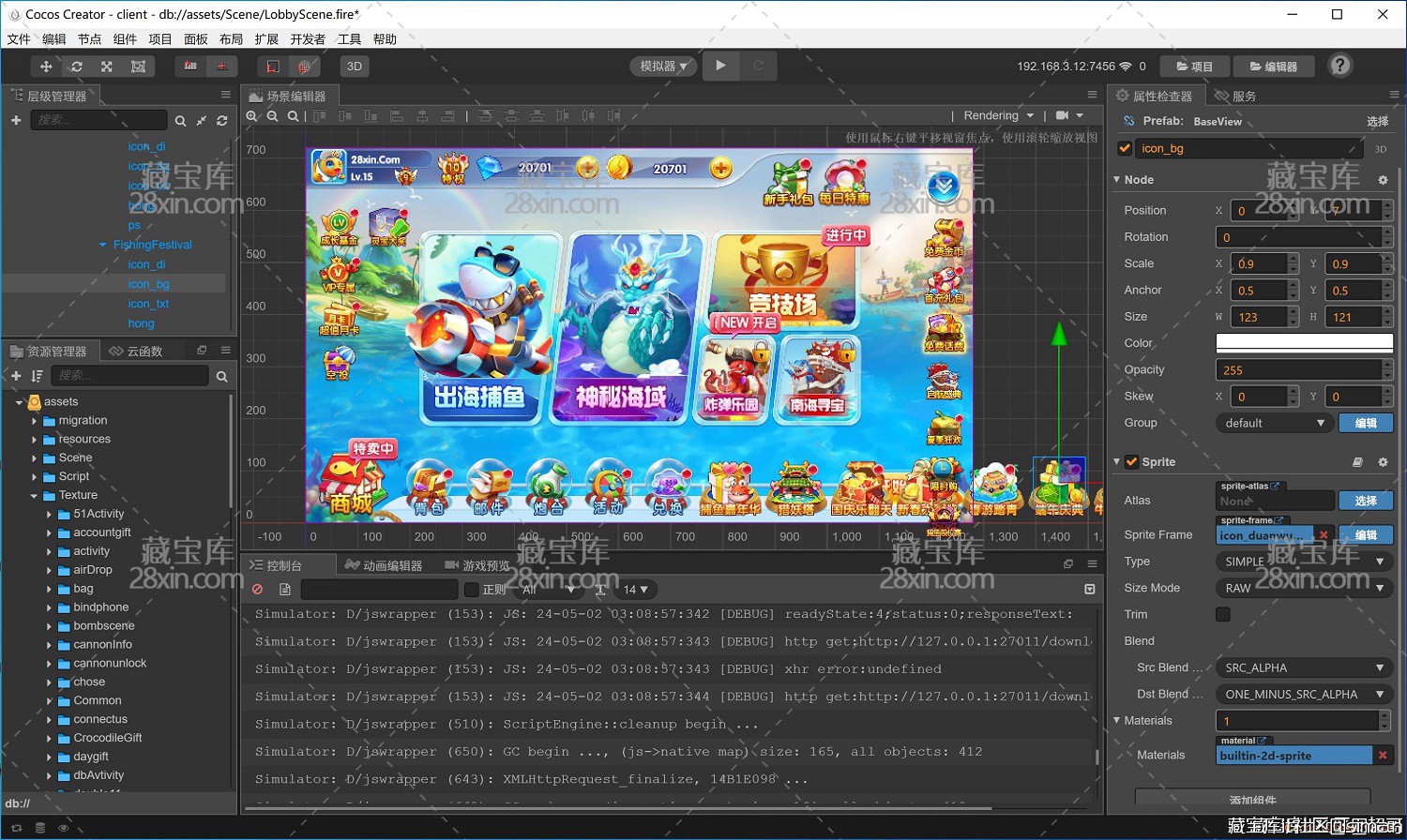Open the 文件 menu

pyautogui.click(x=19, y=38)
